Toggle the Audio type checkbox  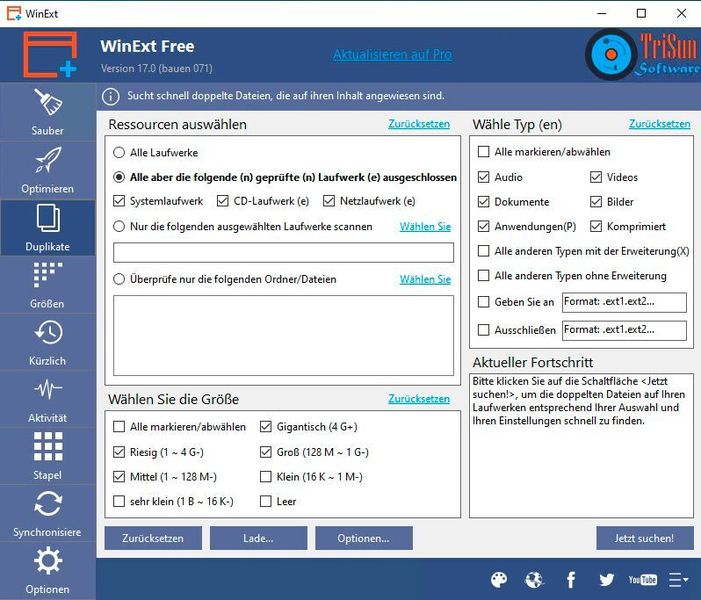click(x=483, y=177)
